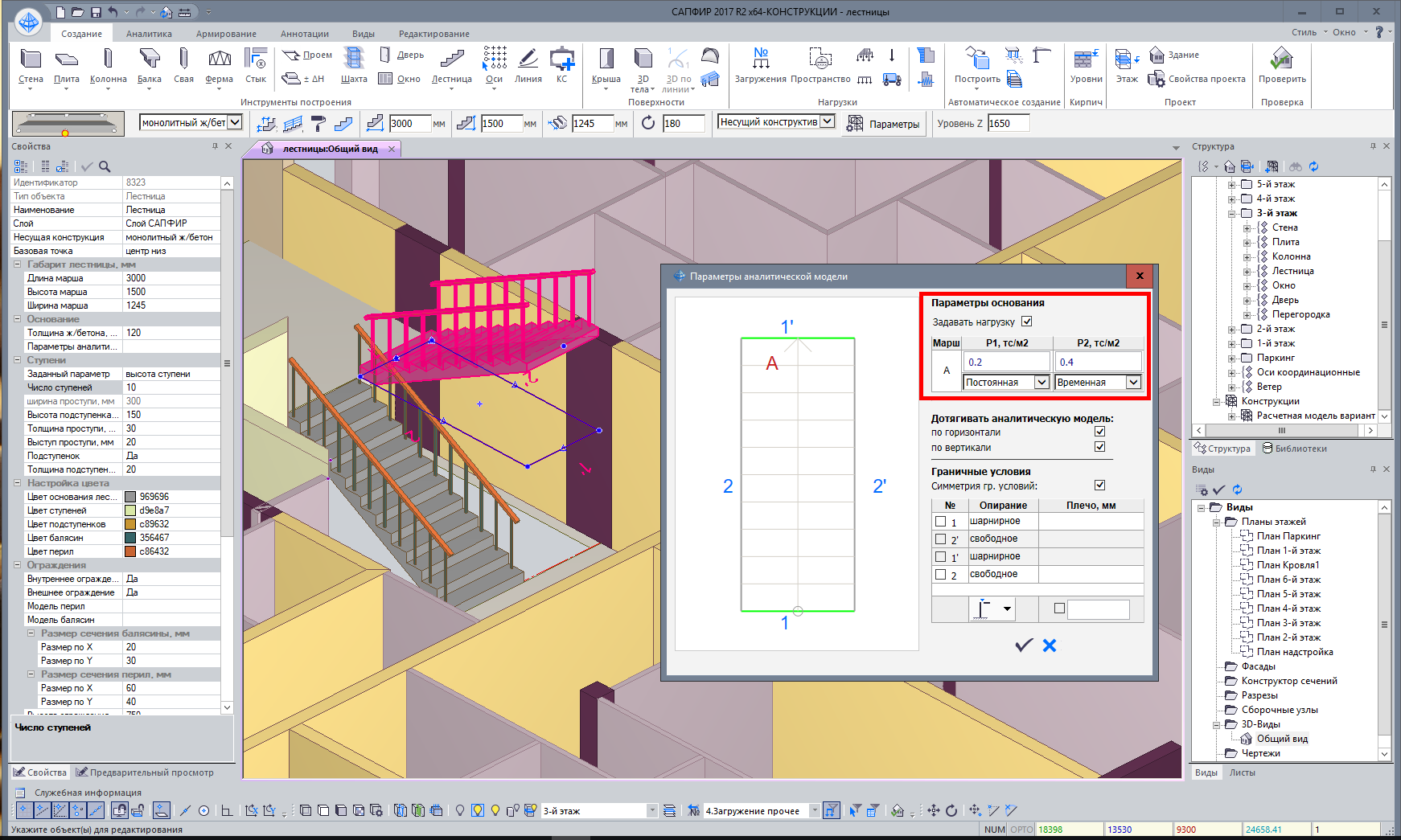Uncheck the Задавать нагрузку checkbox
This screenshot has height=840, width=1401.
(1026, 322)
